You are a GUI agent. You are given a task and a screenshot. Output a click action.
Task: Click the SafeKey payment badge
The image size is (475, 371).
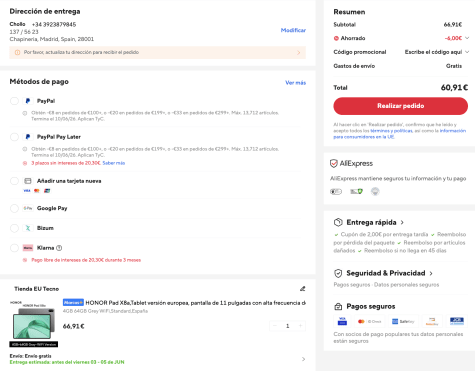403,321
